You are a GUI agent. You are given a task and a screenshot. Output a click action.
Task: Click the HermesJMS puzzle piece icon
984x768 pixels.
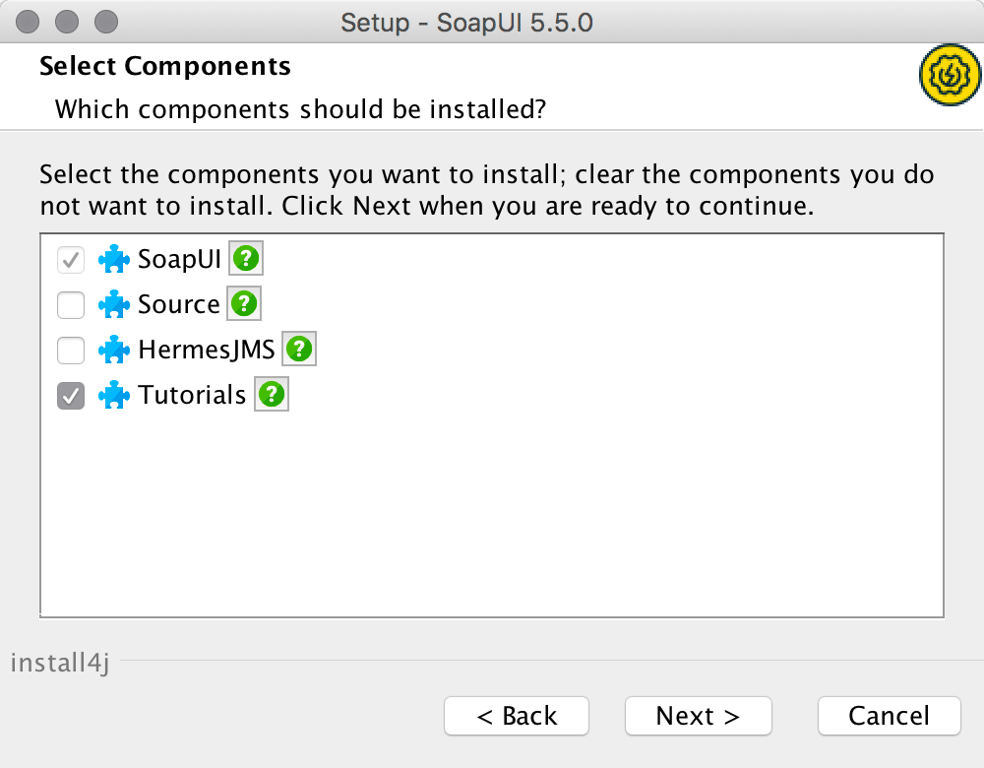pyautogui.click(x=114, y=349)
